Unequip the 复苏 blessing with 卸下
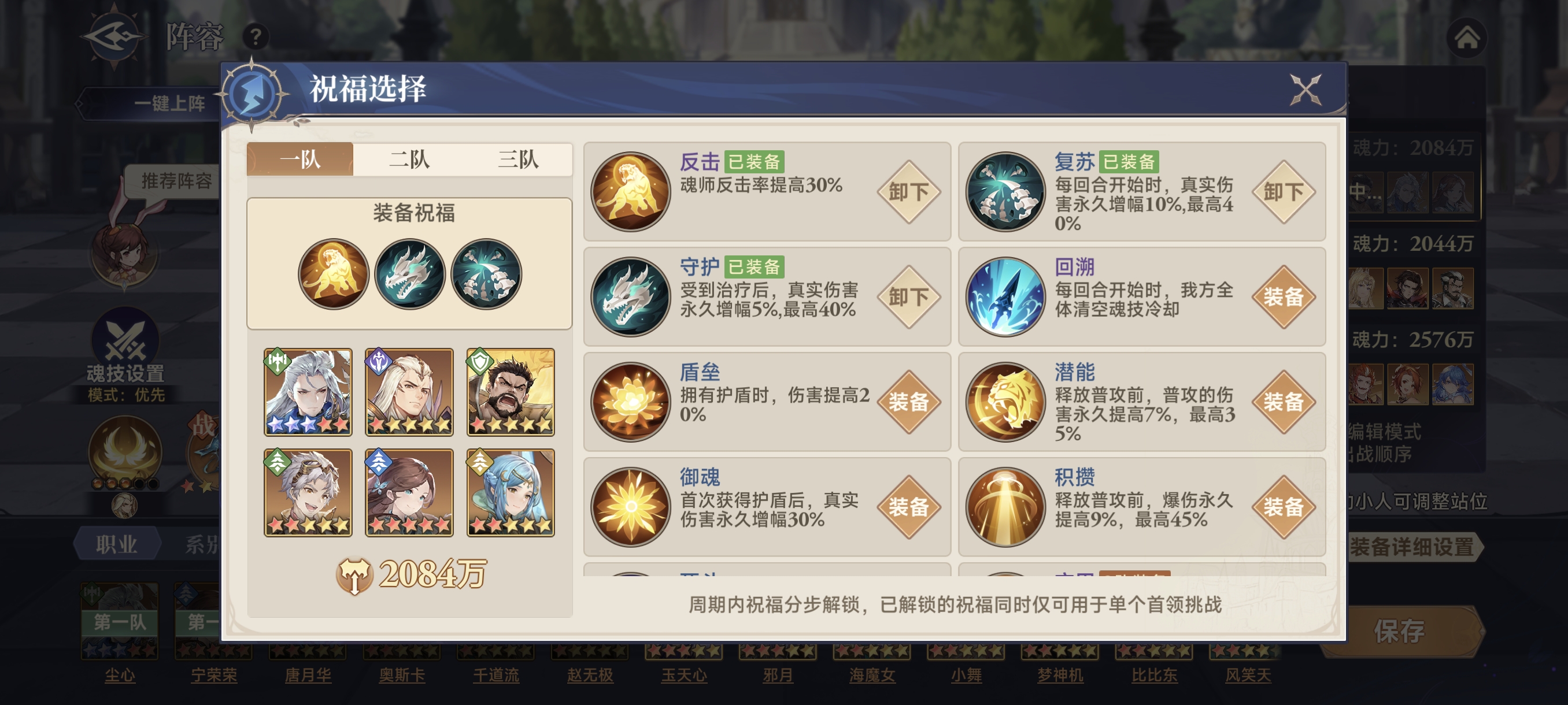 coord(1283,192)
